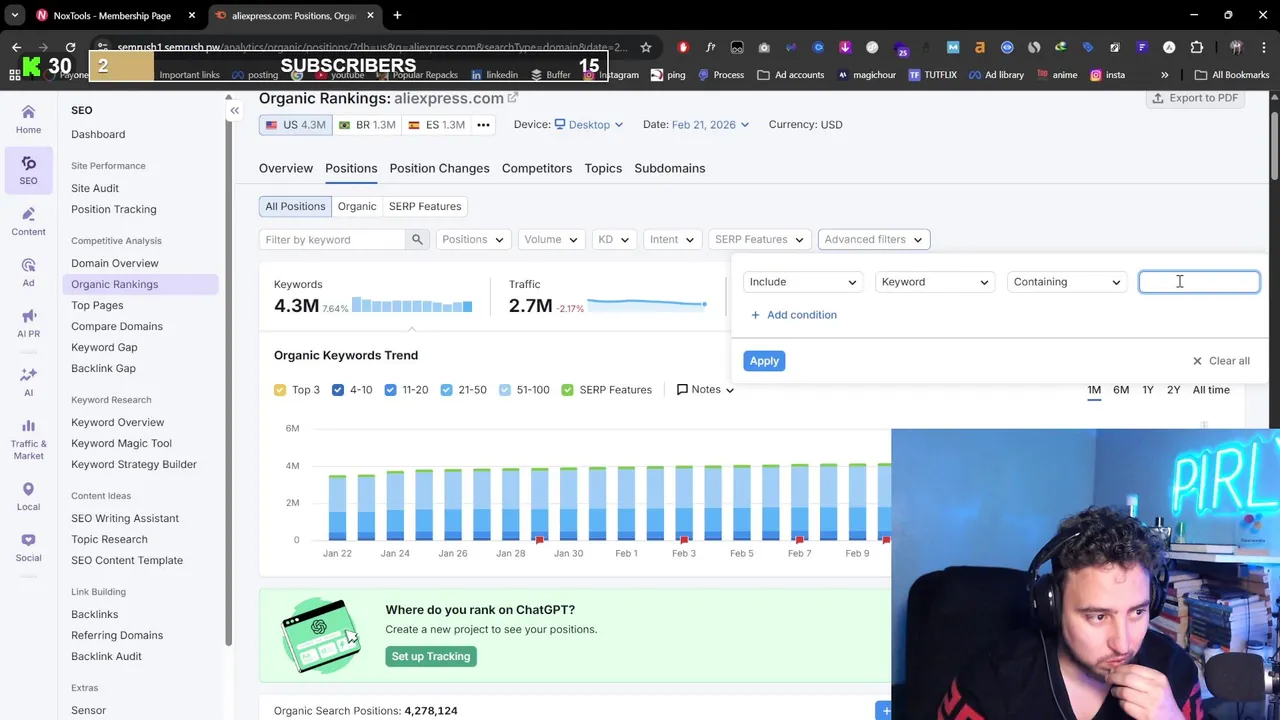
Task: Open the Positions filter dropdown
Action: [473, 239]
